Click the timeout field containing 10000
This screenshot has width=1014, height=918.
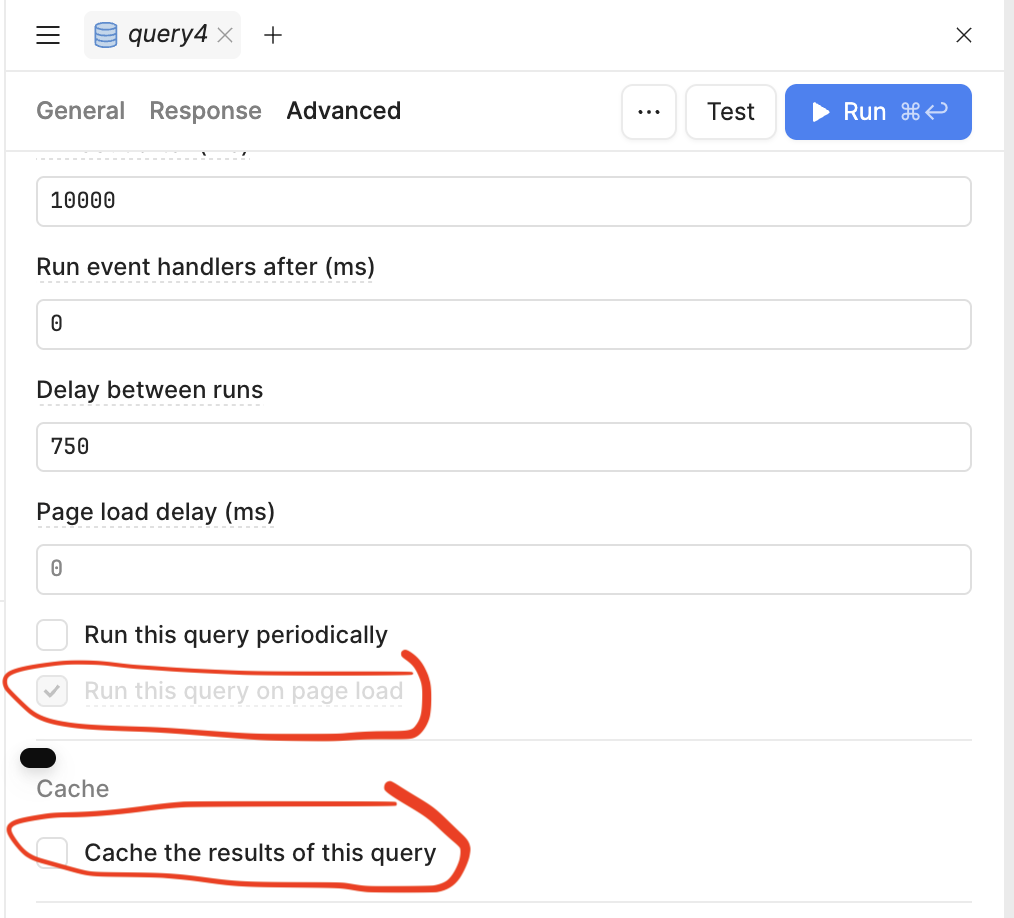[x=503, y=201]
